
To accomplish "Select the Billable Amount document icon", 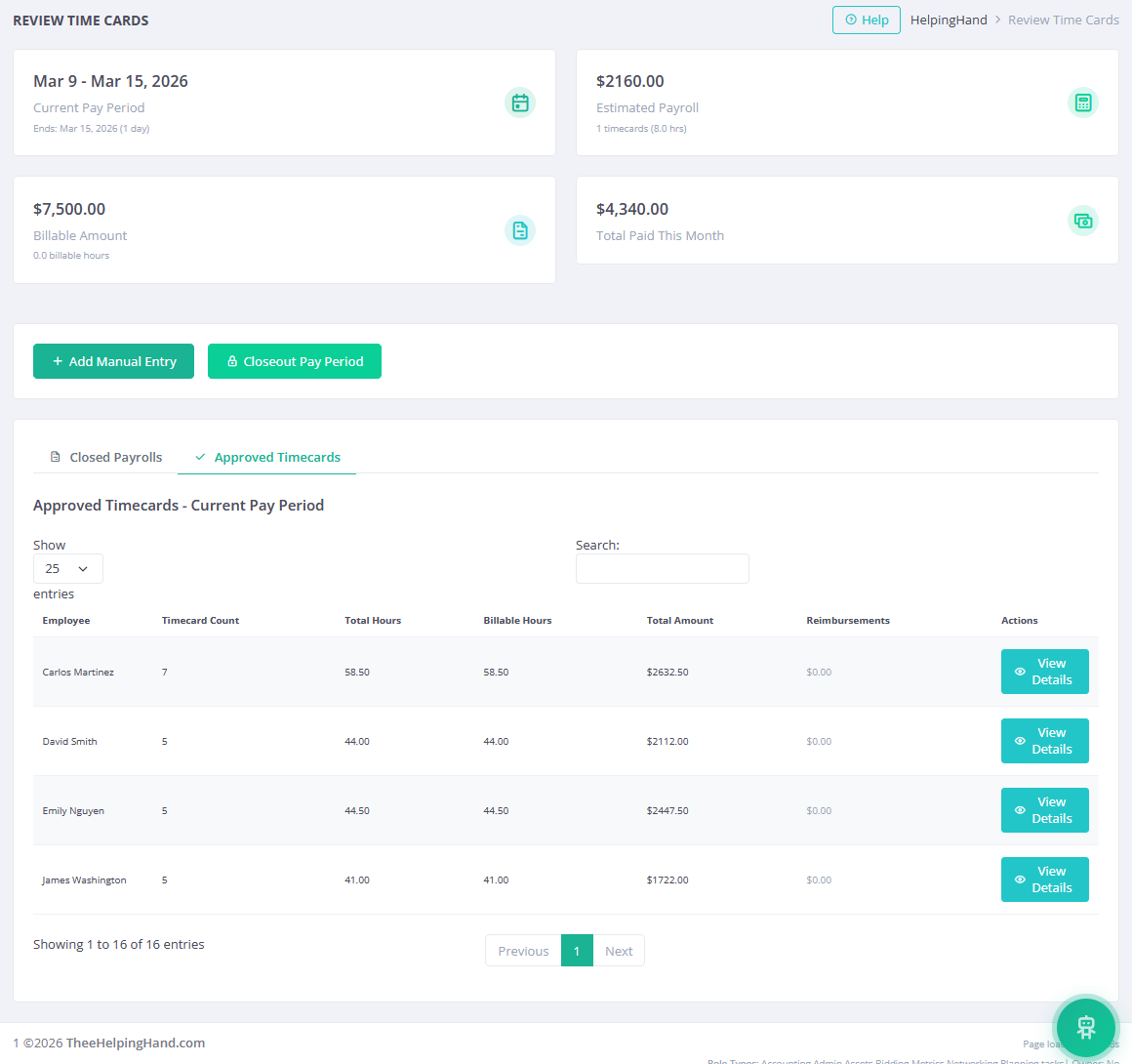I will [520, 229].
